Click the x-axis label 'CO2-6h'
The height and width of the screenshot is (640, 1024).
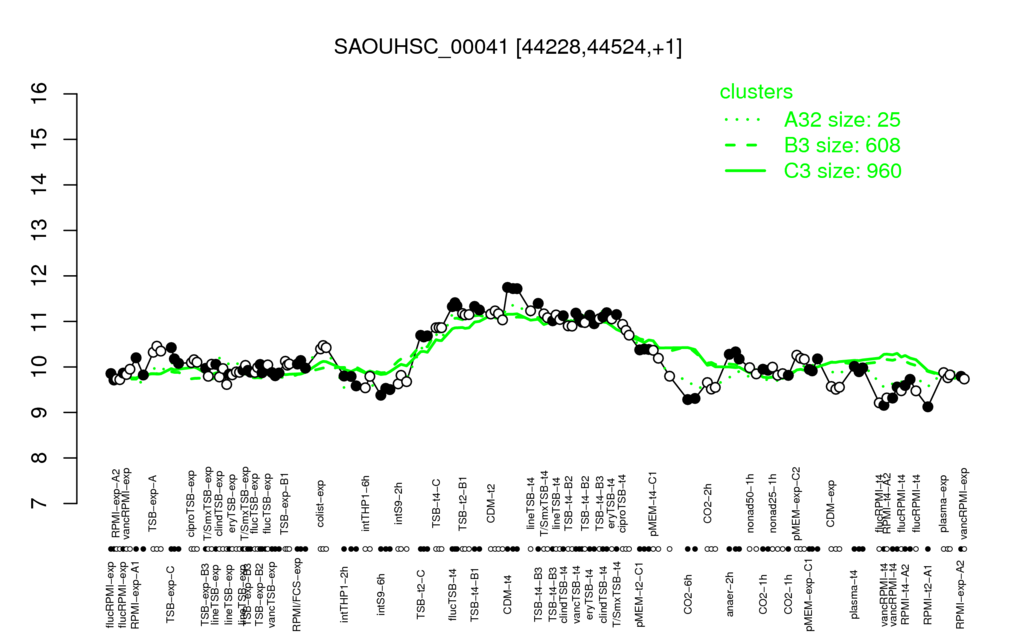coord(688,594)
